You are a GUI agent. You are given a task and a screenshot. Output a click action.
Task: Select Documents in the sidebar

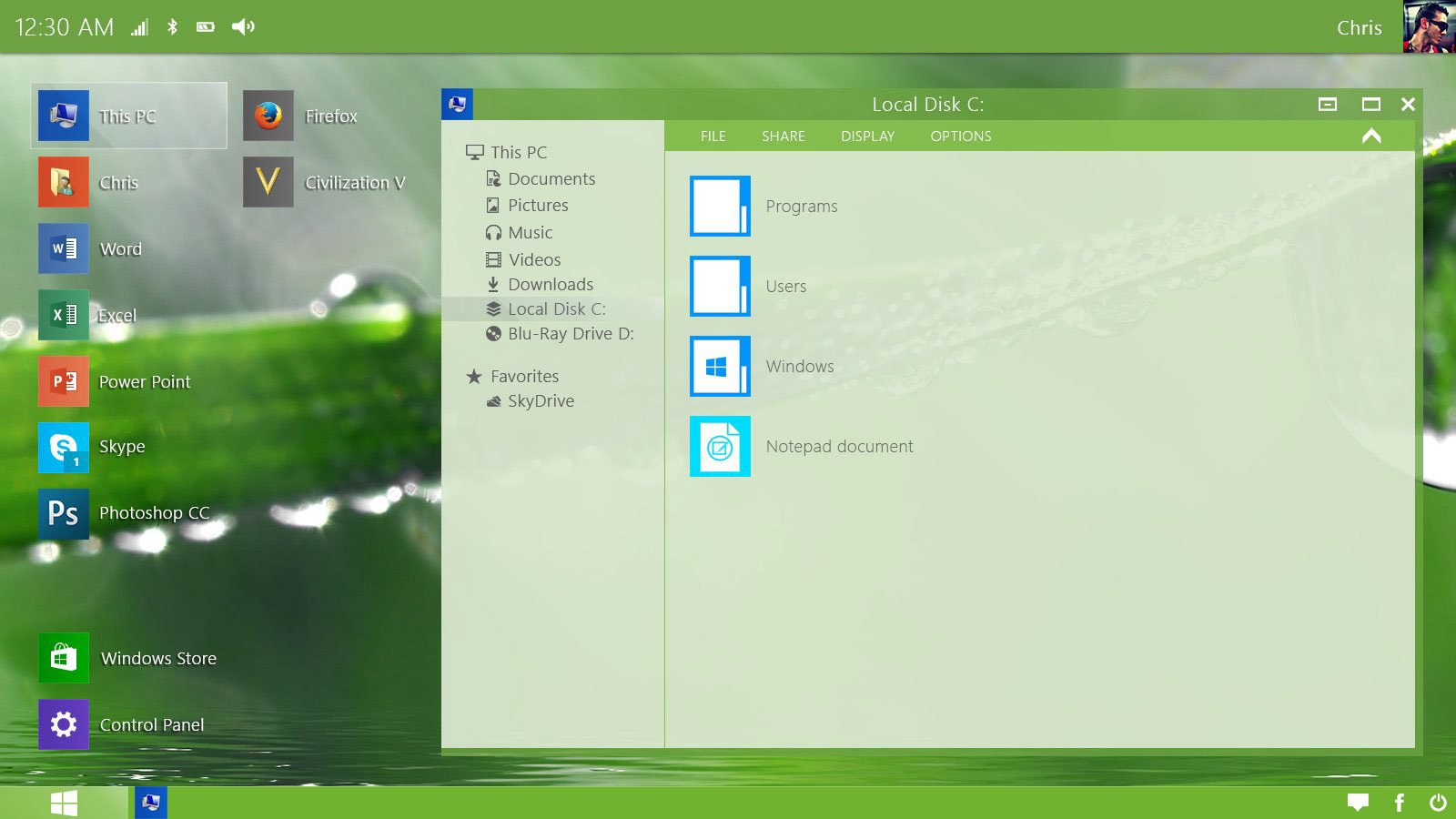tap(541, 178)
